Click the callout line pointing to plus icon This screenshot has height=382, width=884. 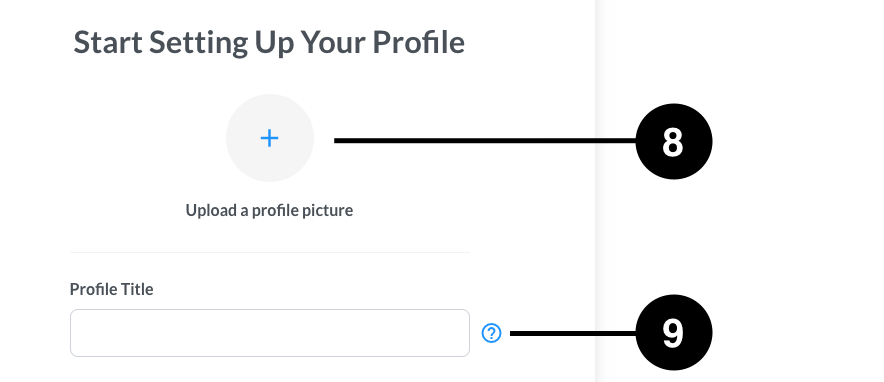pyautogui.click(x=485, y=140)
